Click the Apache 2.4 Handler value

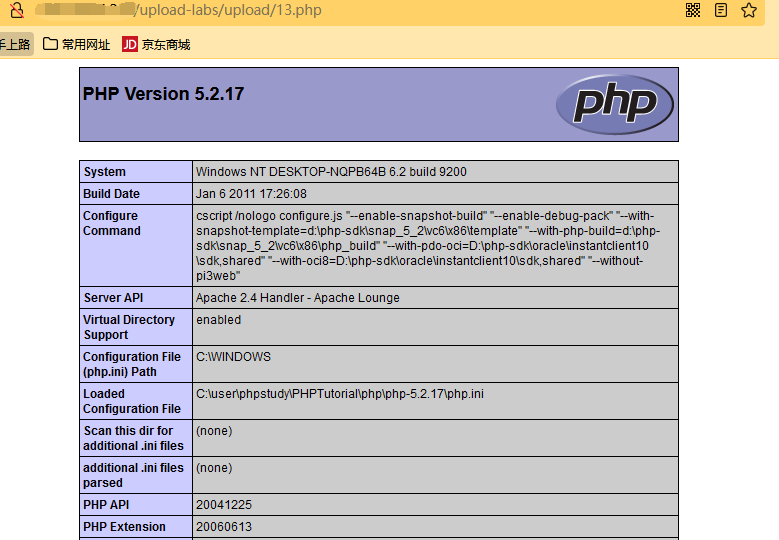click(297, 298)
